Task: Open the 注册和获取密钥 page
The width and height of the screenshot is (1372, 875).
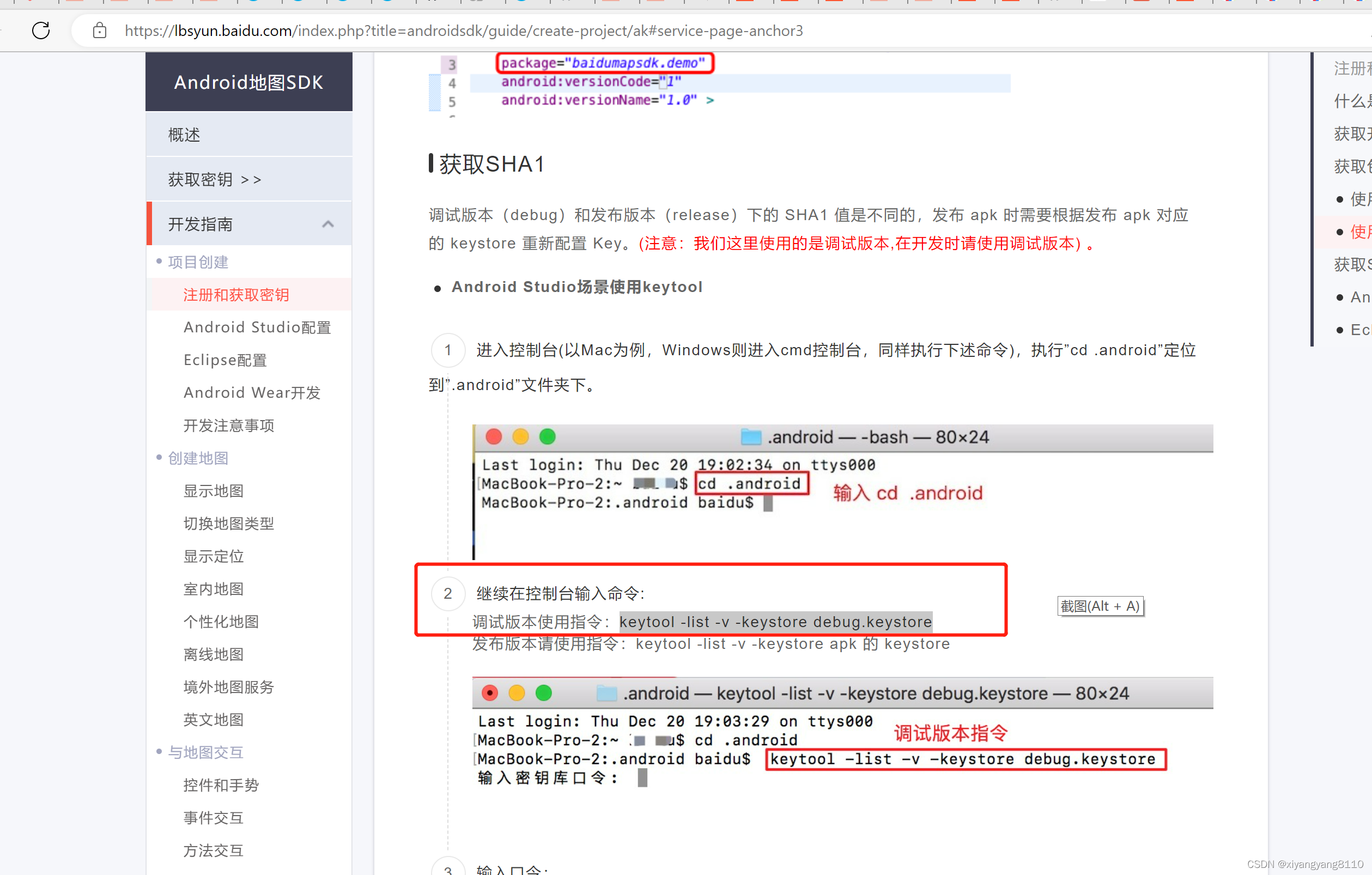Action: [236, 295]
